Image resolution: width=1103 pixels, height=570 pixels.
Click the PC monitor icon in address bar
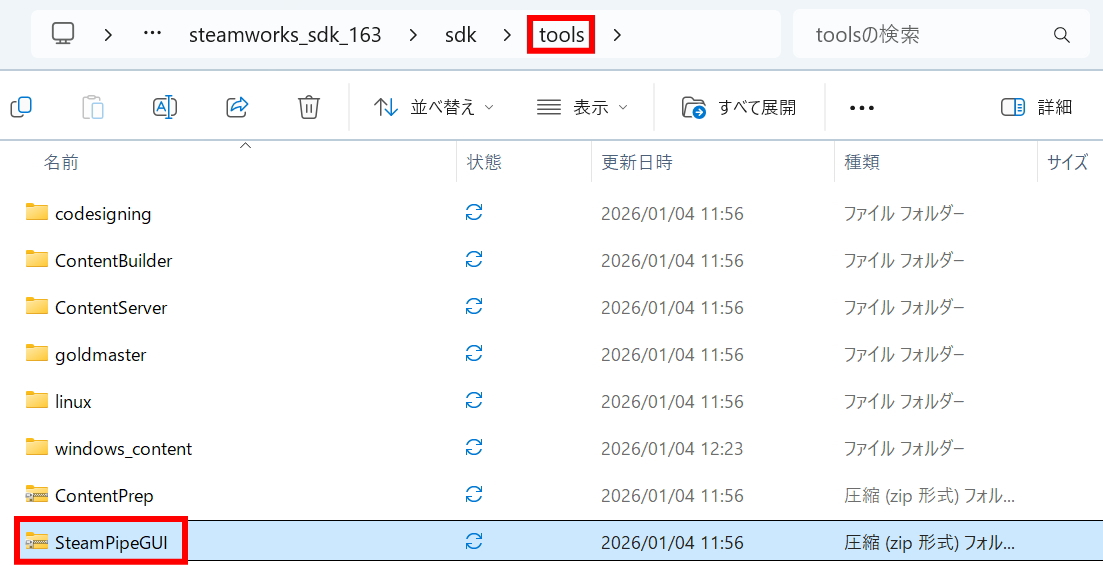pos(63,34)
